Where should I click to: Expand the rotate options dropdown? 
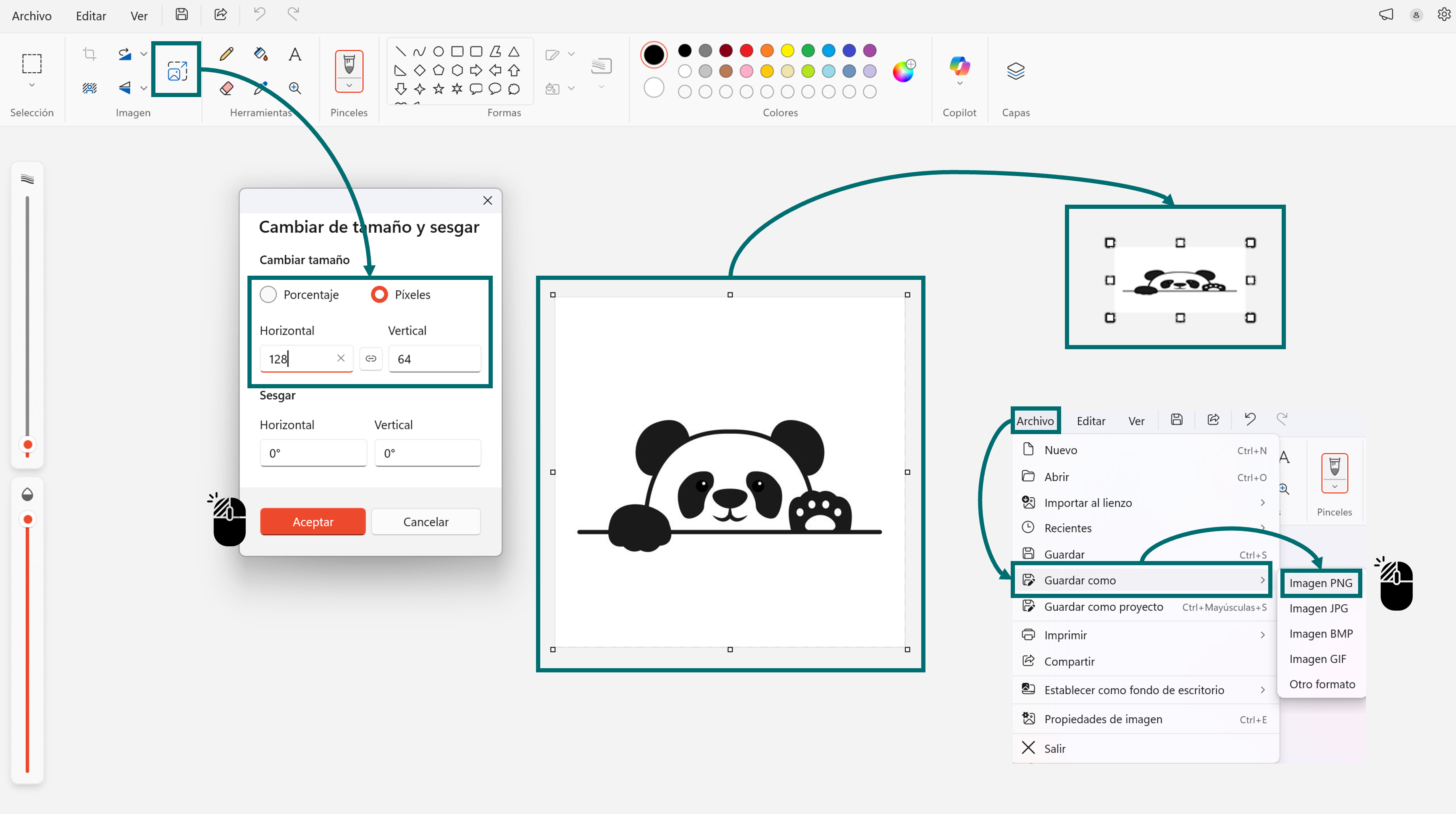[x=144, y=54]
